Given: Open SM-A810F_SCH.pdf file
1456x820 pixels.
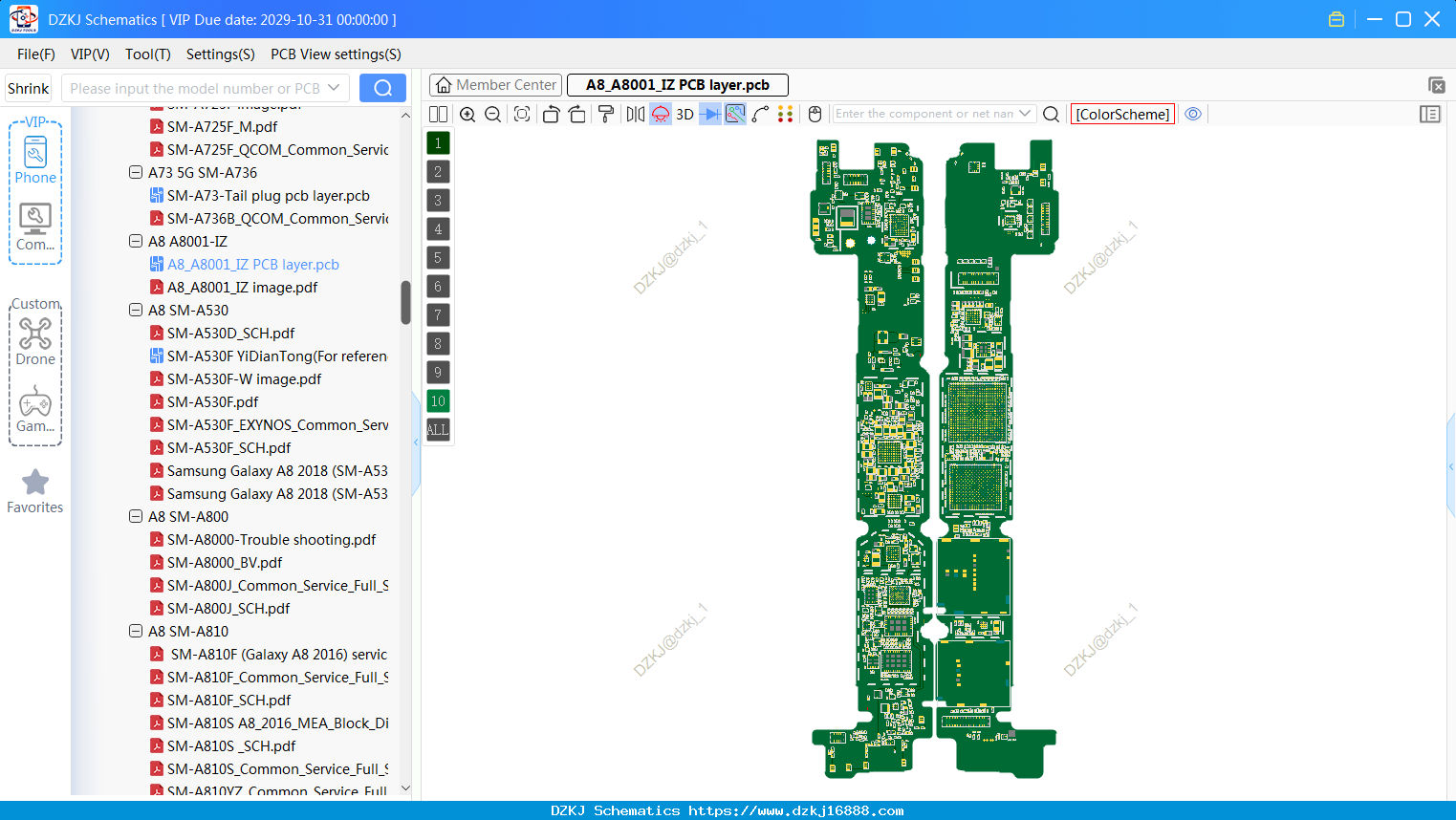Looking at the screenshot, I should (x=228, y=701).
